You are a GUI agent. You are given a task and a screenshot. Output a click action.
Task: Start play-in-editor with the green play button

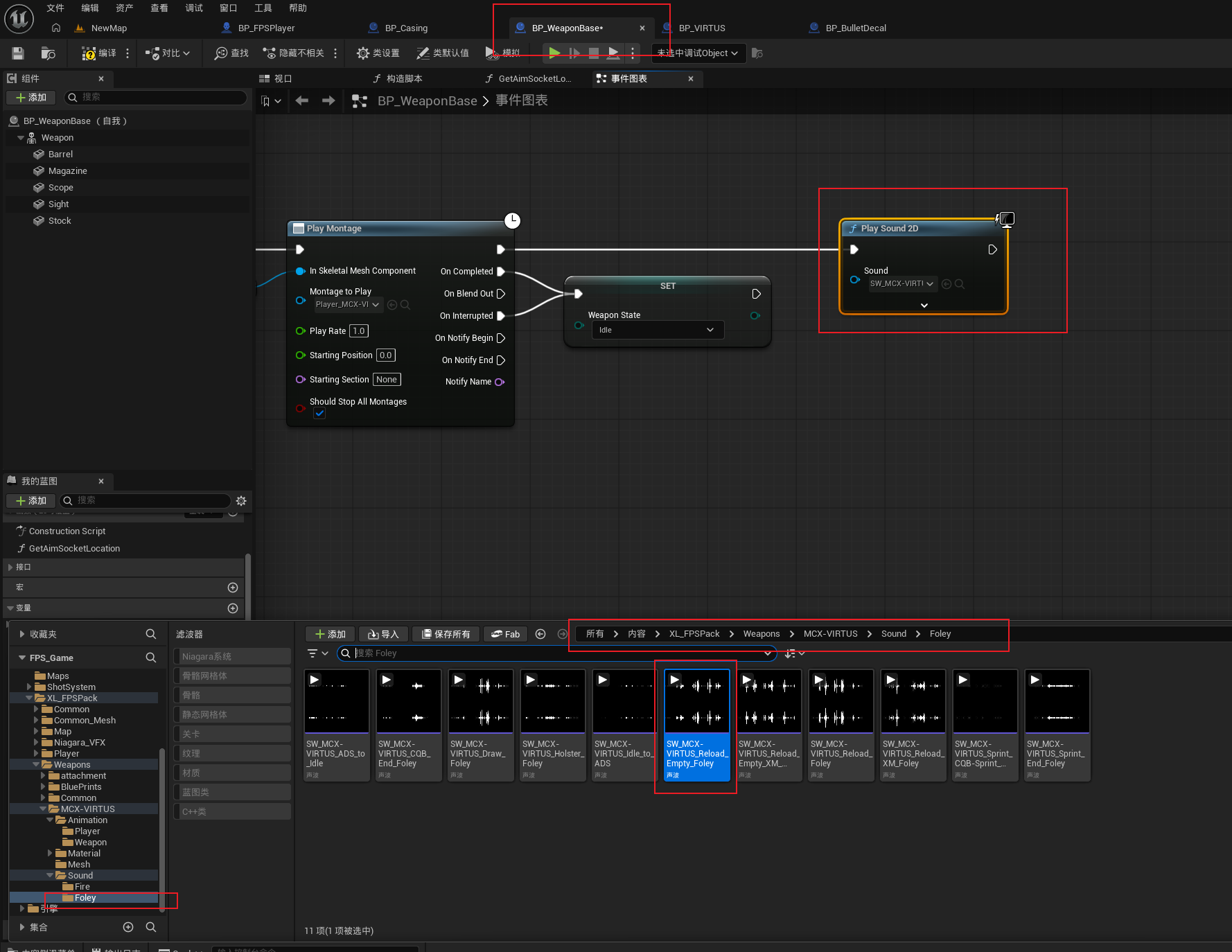554,53
